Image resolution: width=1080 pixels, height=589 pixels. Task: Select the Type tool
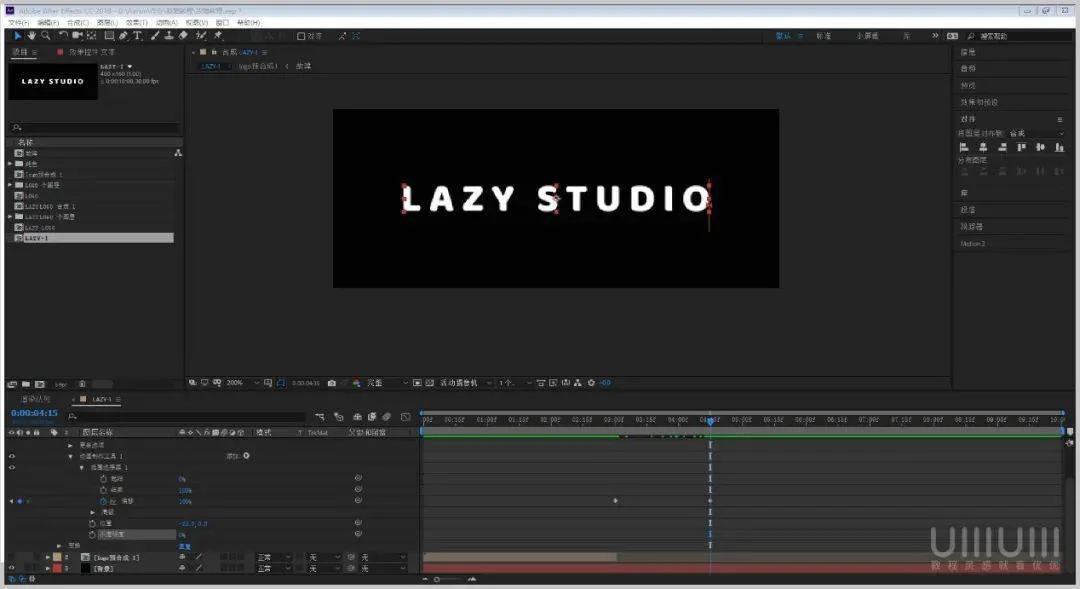[x=137, y=36]
